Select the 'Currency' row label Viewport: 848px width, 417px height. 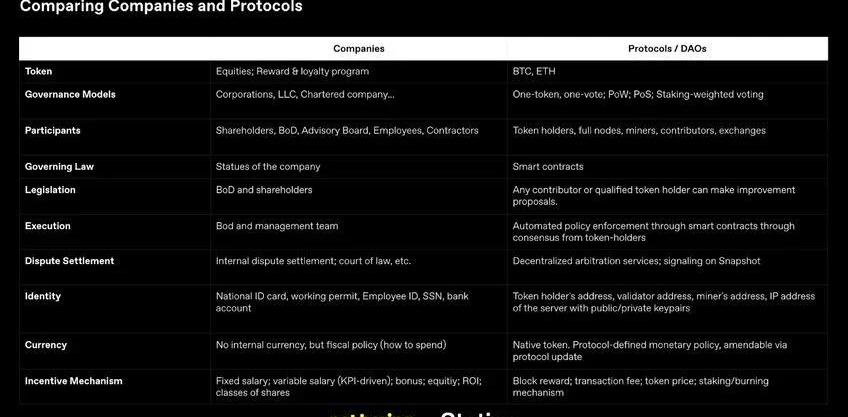tap(46, 345)
